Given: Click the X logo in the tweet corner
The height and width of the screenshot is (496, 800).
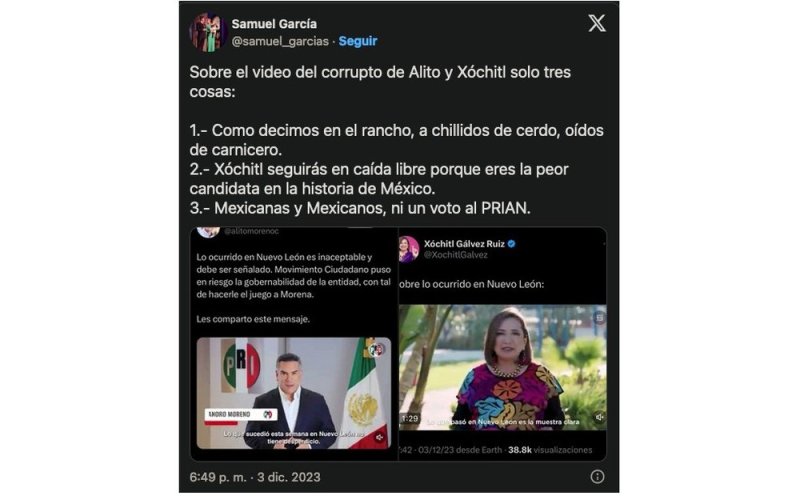Looking at the screenshot, I should pyautogui.click(x=596, y=23).
